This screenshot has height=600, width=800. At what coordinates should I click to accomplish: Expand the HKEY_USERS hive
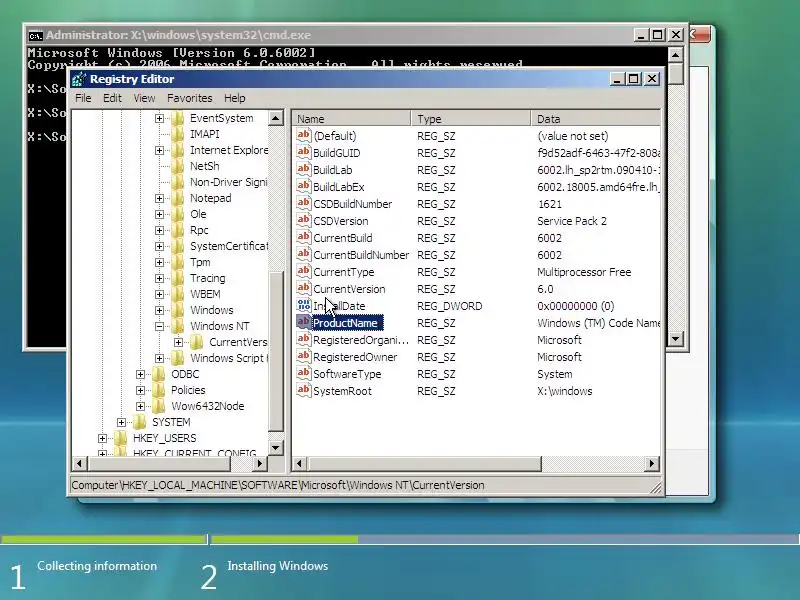(x=102, y=438)
